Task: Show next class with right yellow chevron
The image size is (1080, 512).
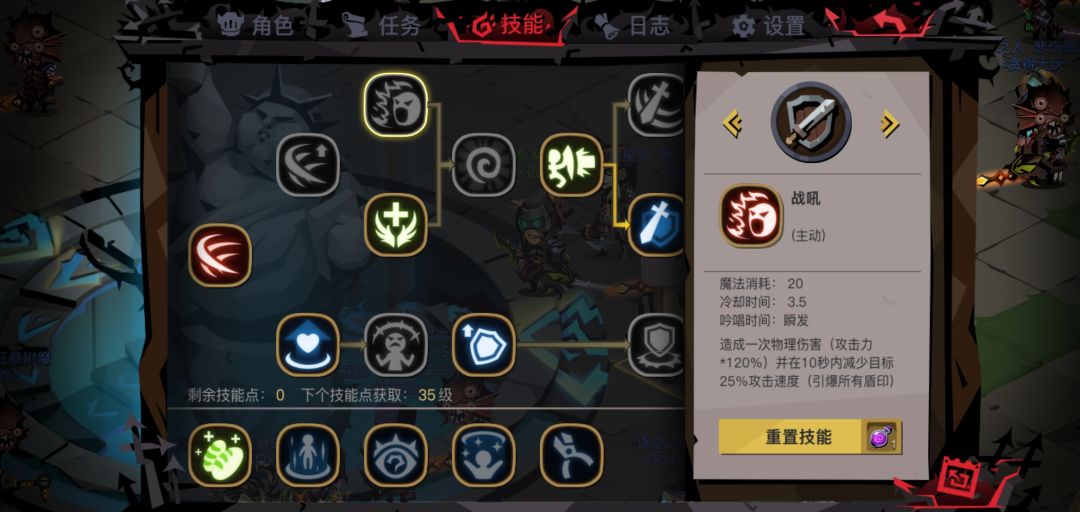Action: click(890, 123)
